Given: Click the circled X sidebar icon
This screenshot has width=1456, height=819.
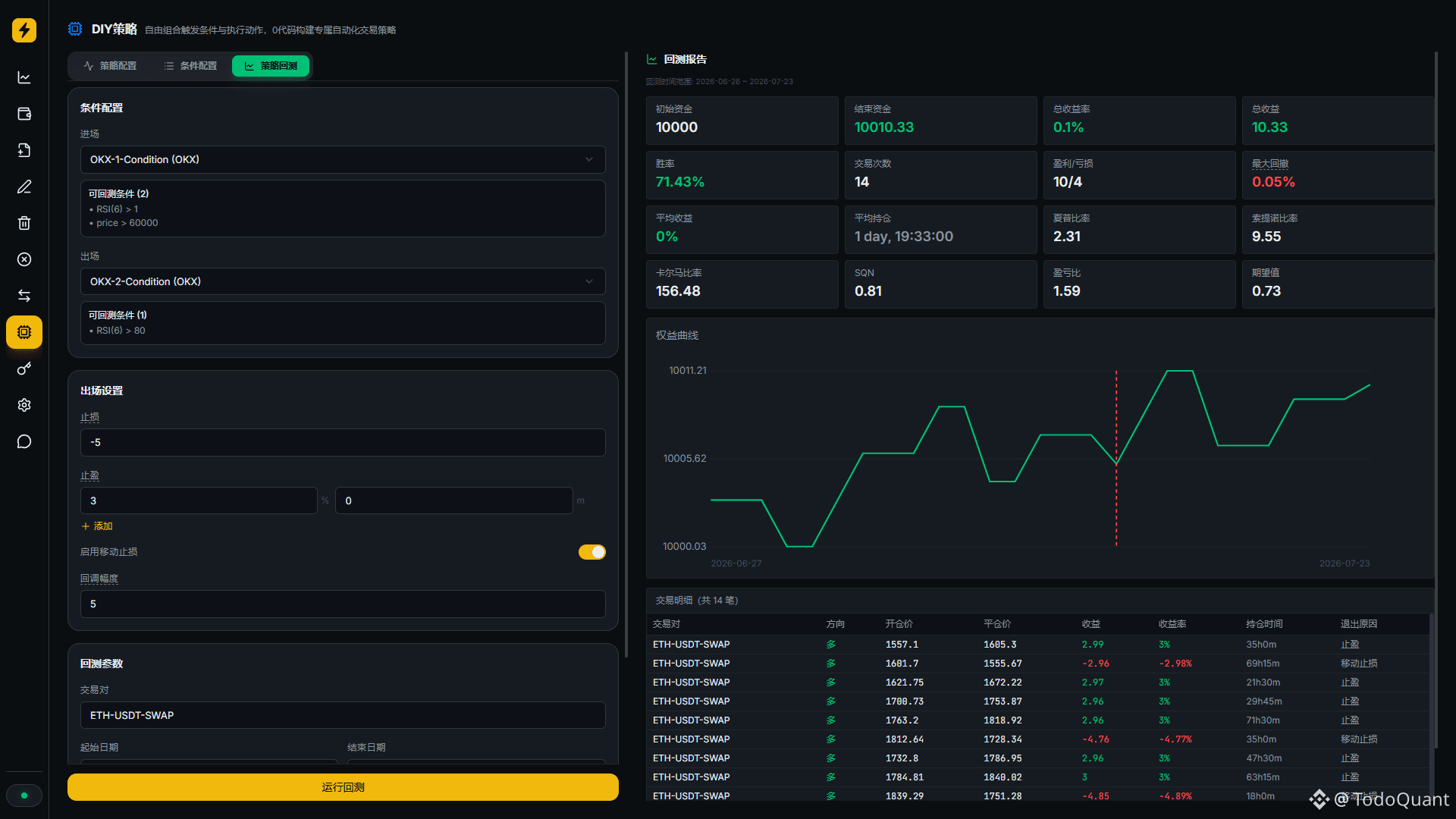Looking at the screenshot, I should [24, 259].
